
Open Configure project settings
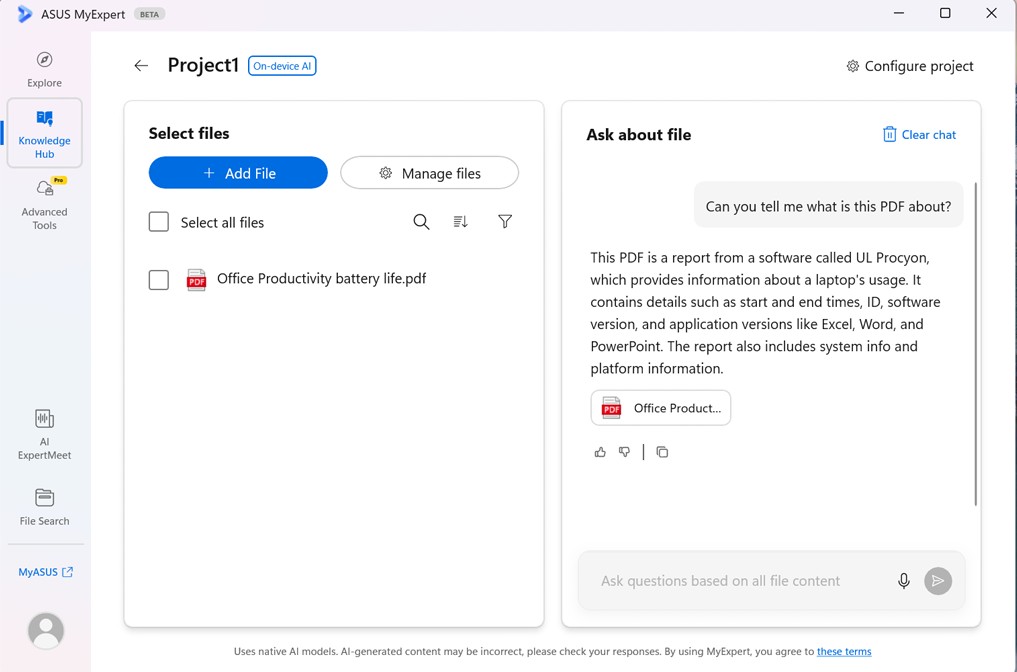[909, 66]
